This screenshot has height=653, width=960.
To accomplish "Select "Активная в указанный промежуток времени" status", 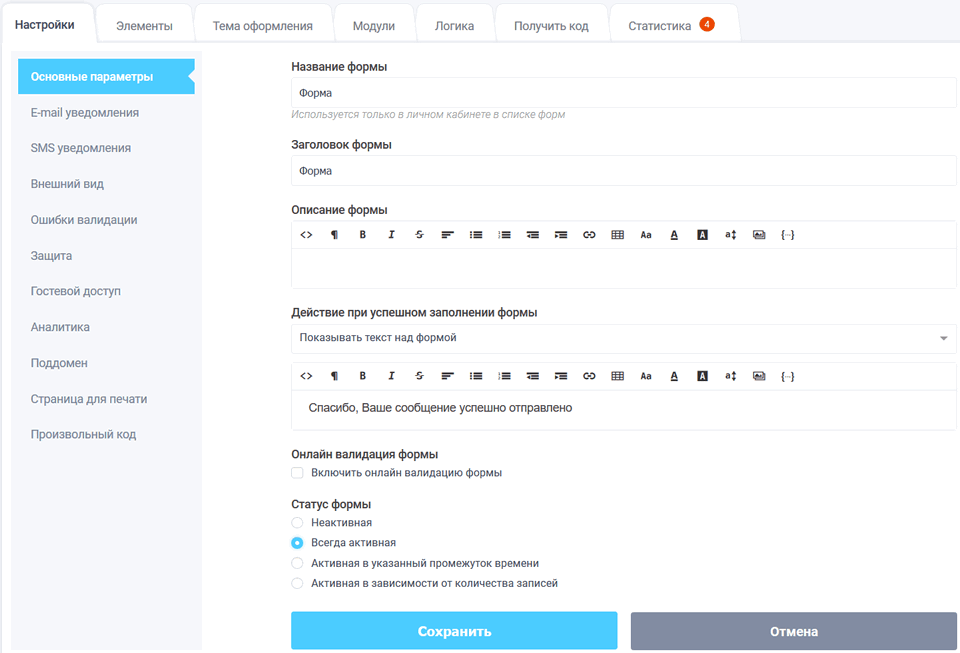I will click(x=297, y=563).
